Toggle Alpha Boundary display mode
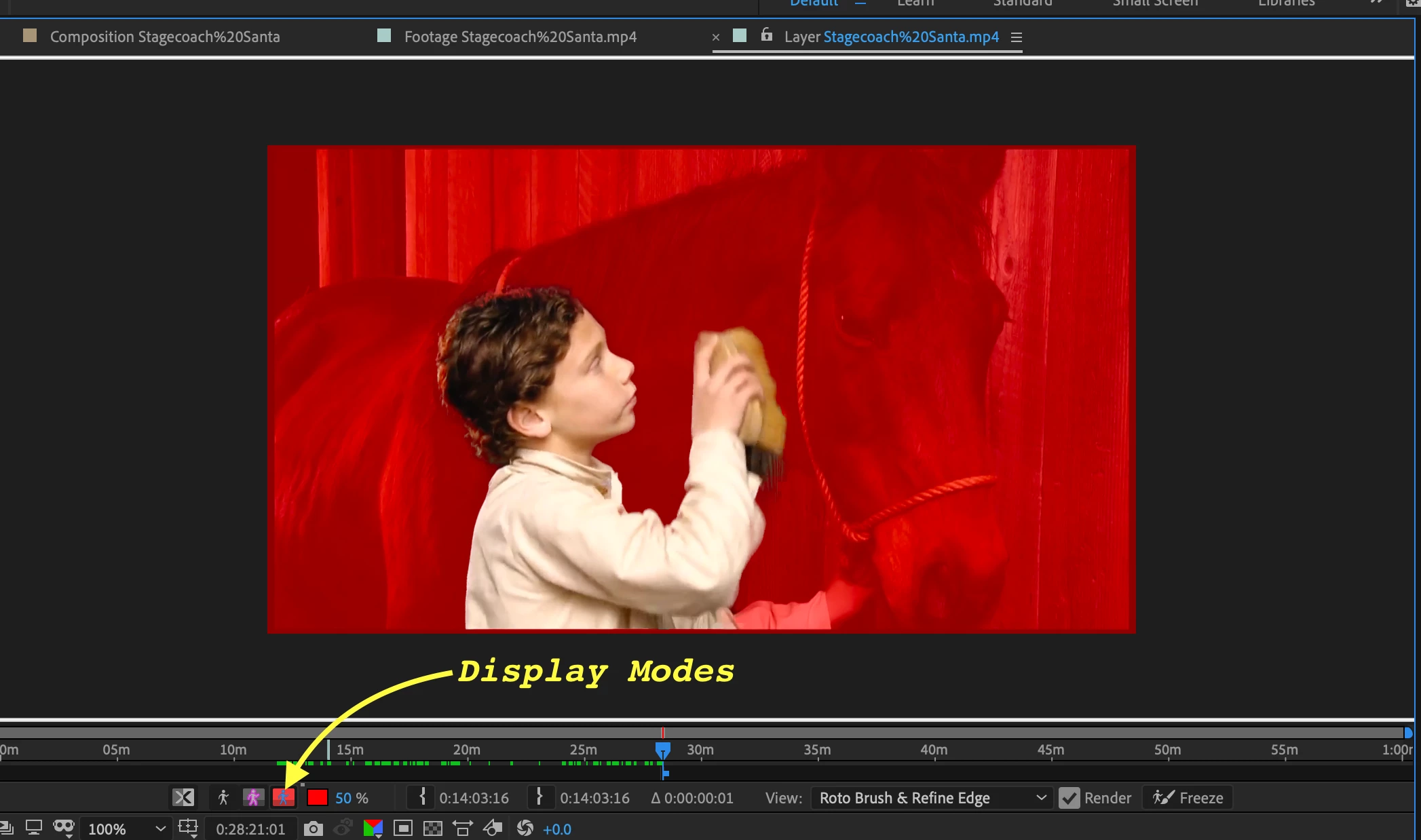 click(253, 797)
